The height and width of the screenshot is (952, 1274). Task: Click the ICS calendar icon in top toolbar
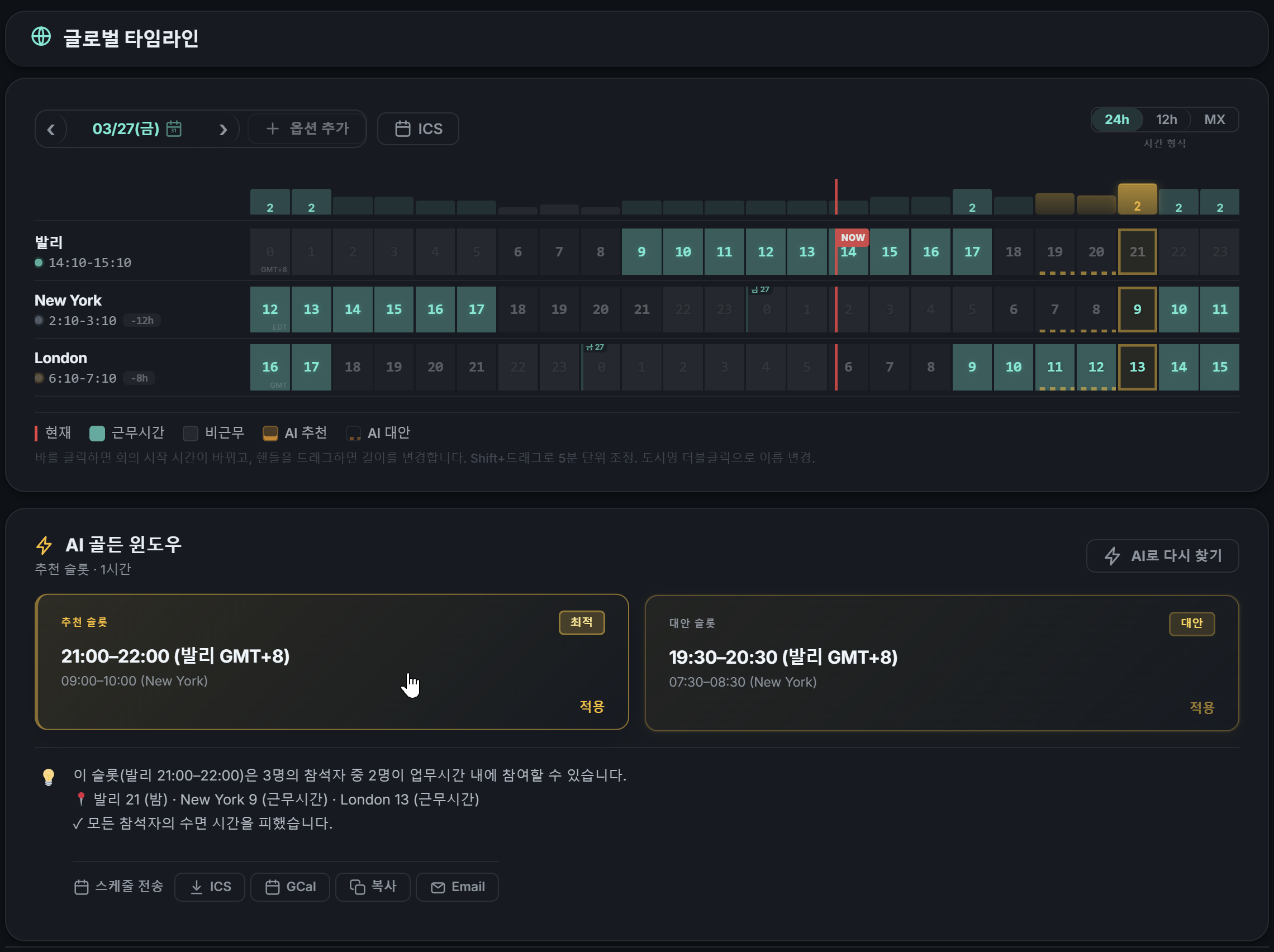pyautogui.click(x=403, y=128)
